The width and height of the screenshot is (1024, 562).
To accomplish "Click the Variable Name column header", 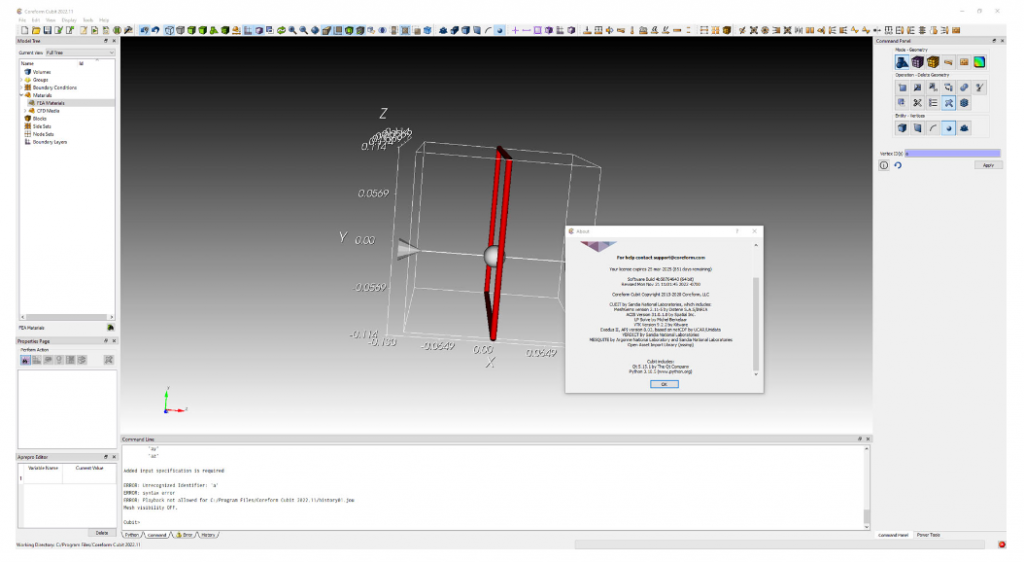I will (x=43, y=468).
